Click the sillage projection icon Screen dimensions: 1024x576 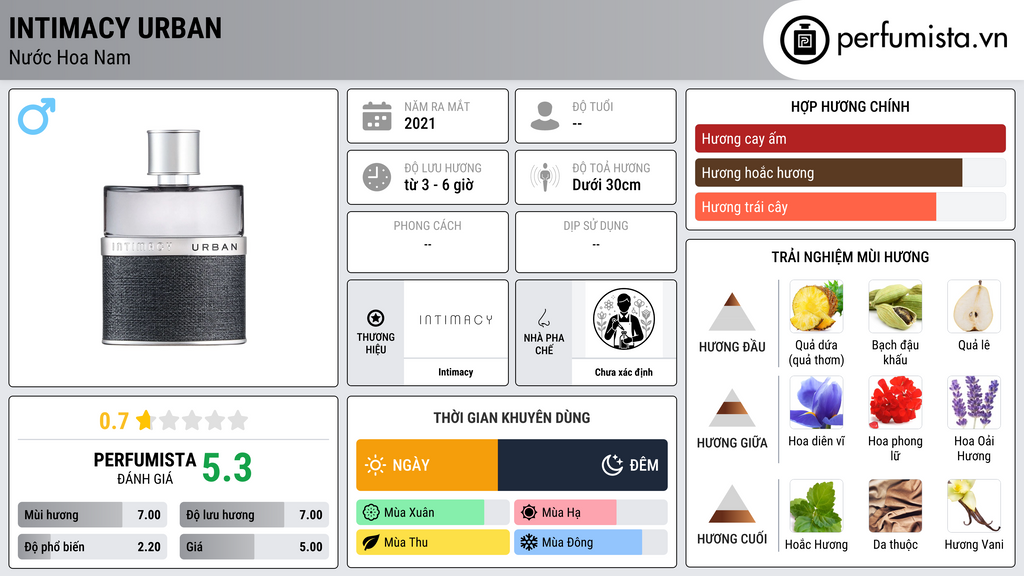[545, 177]
